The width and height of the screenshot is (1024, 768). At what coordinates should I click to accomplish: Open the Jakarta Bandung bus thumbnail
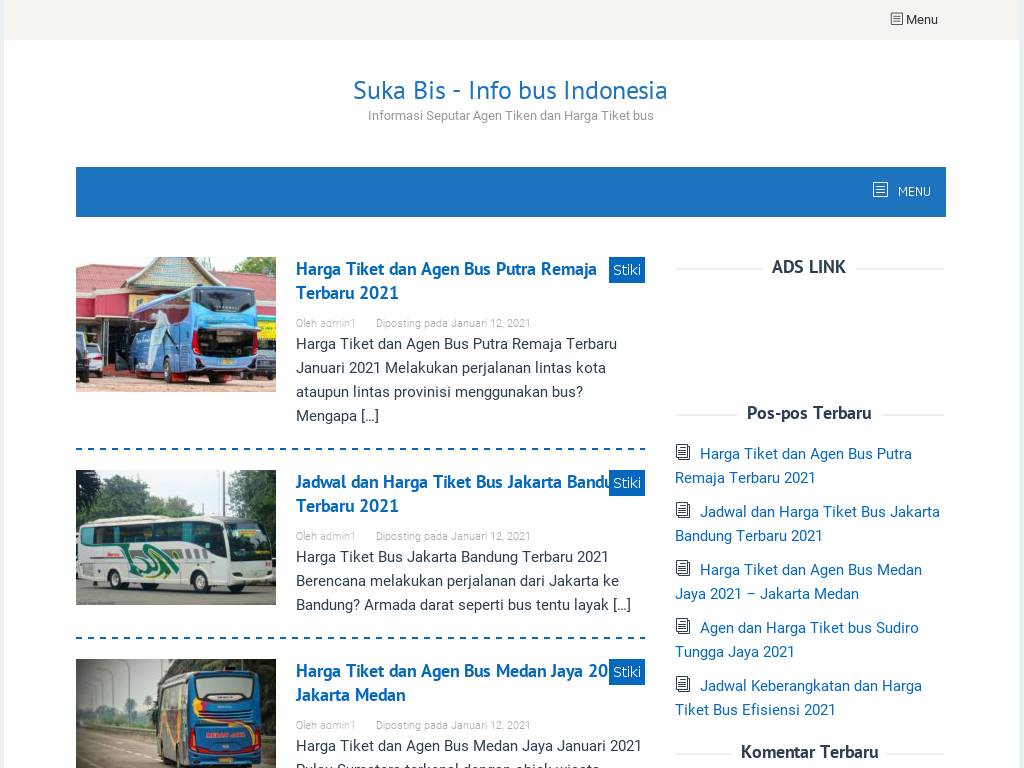176,537
